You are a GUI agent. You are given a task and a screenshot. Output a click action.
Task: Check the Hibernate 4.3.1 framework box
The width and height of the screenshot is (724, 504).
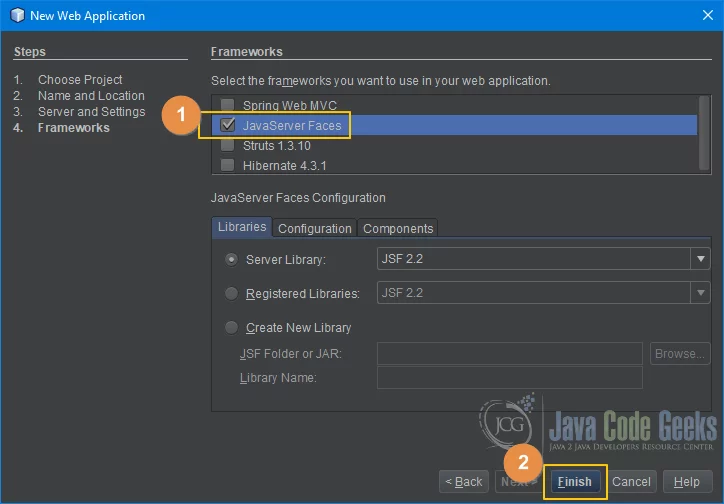click(227, 165)
